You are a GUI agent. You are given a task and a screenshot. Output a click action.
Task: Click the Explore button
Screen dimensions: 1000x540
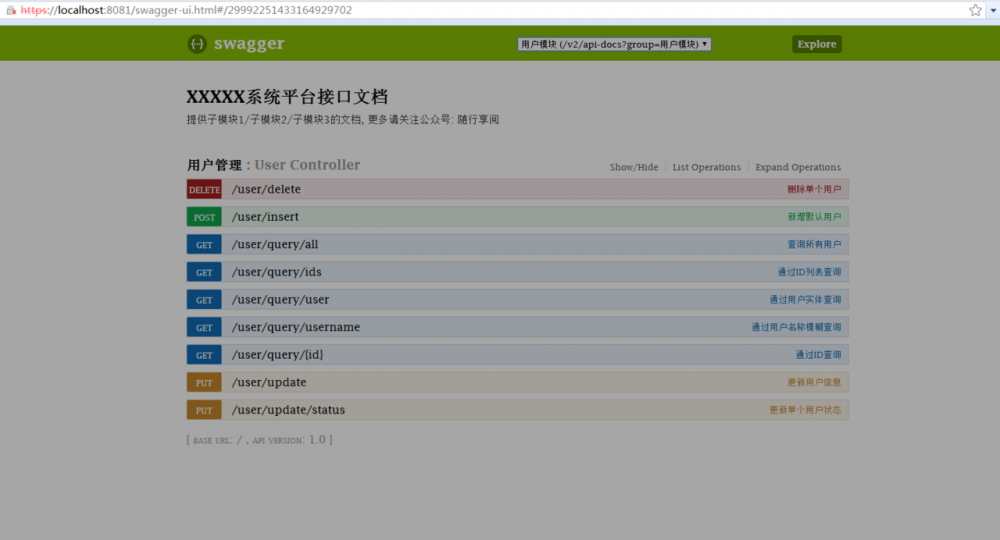tap(816, 44)
